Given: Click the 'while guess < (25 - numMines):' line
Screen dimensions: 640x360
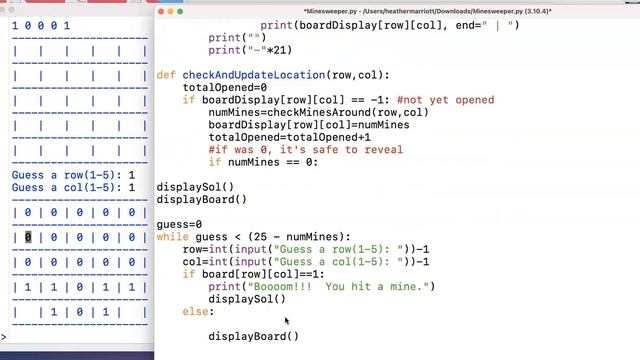Looking at the screenshot, I should tap(253, 237).
